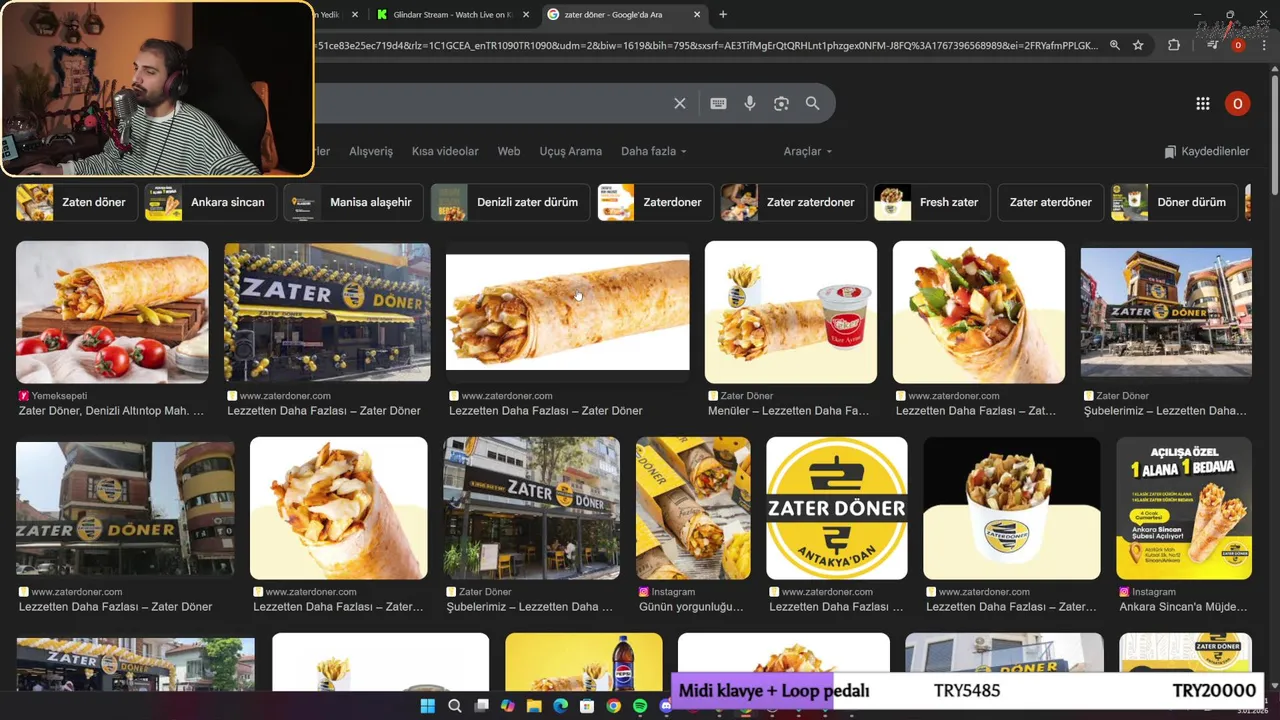Open the 'Uçuş Arama' tab
Viewport: 1280px width, 720px height.
[x=571, y=151]
